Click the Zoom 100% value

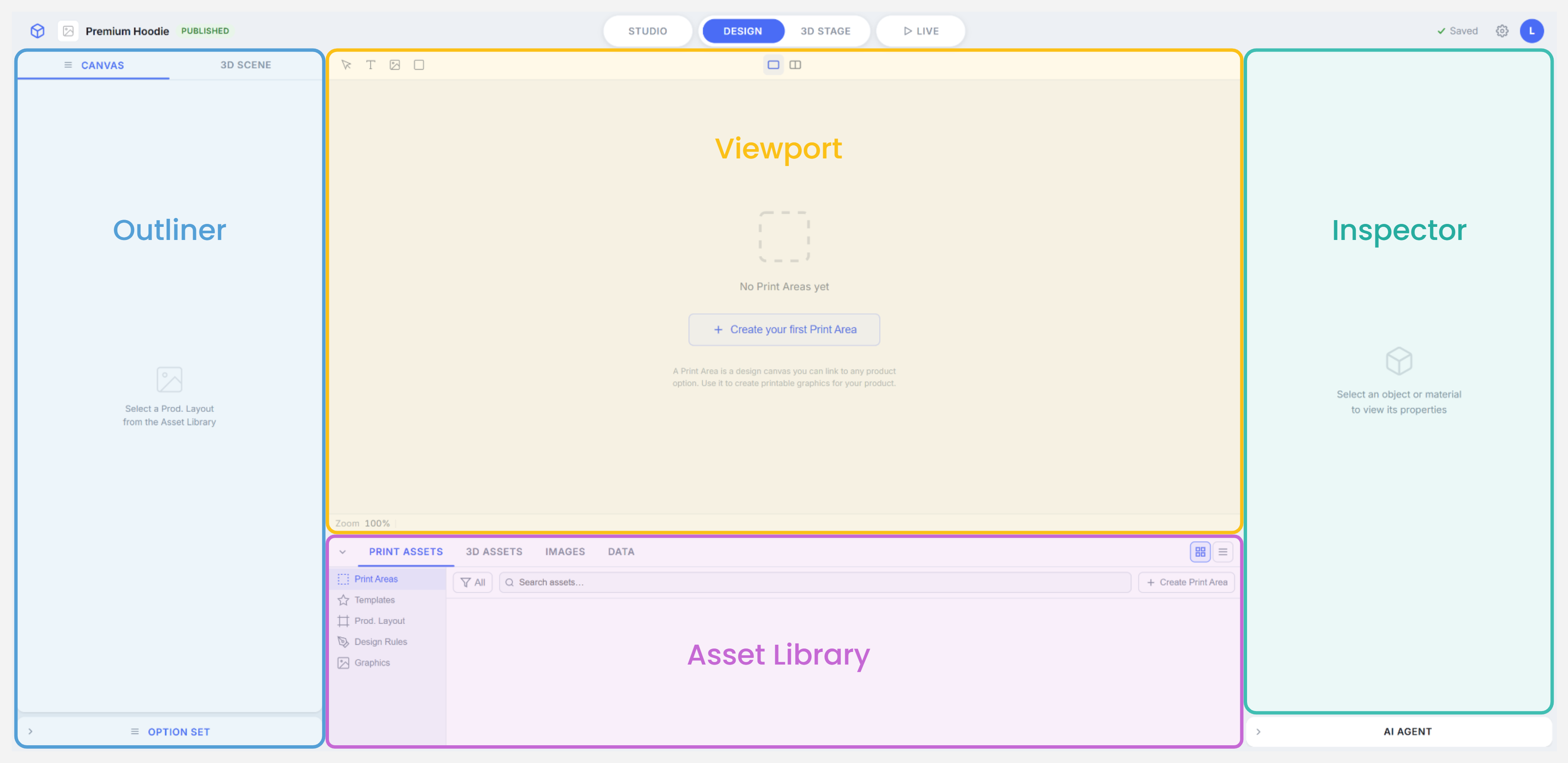pyautogui.click(x=377, y=523)
